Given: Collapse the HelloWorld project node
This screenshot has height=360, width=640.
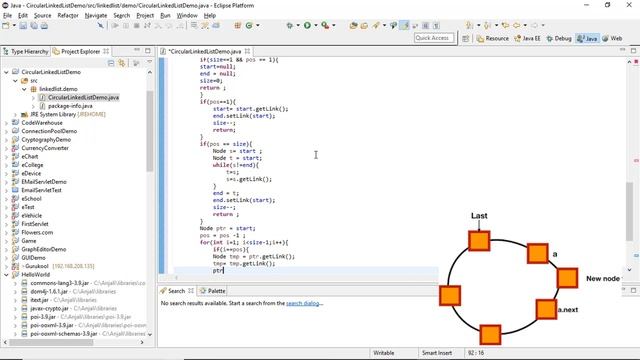Looking at the screenshot, I should (x=6, y=275).
